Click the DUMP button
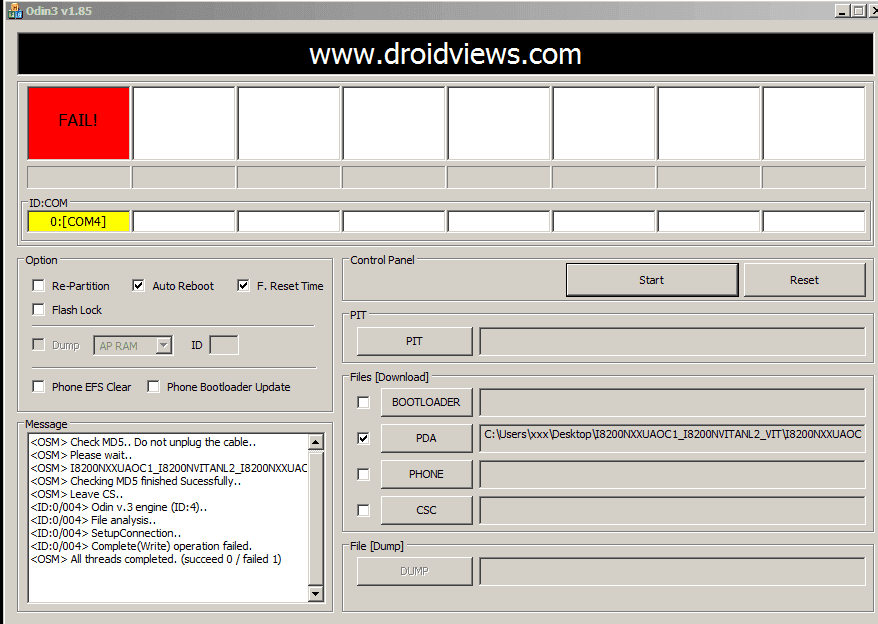The width and height of the screenshot is (878, 624). coord(414,571)
